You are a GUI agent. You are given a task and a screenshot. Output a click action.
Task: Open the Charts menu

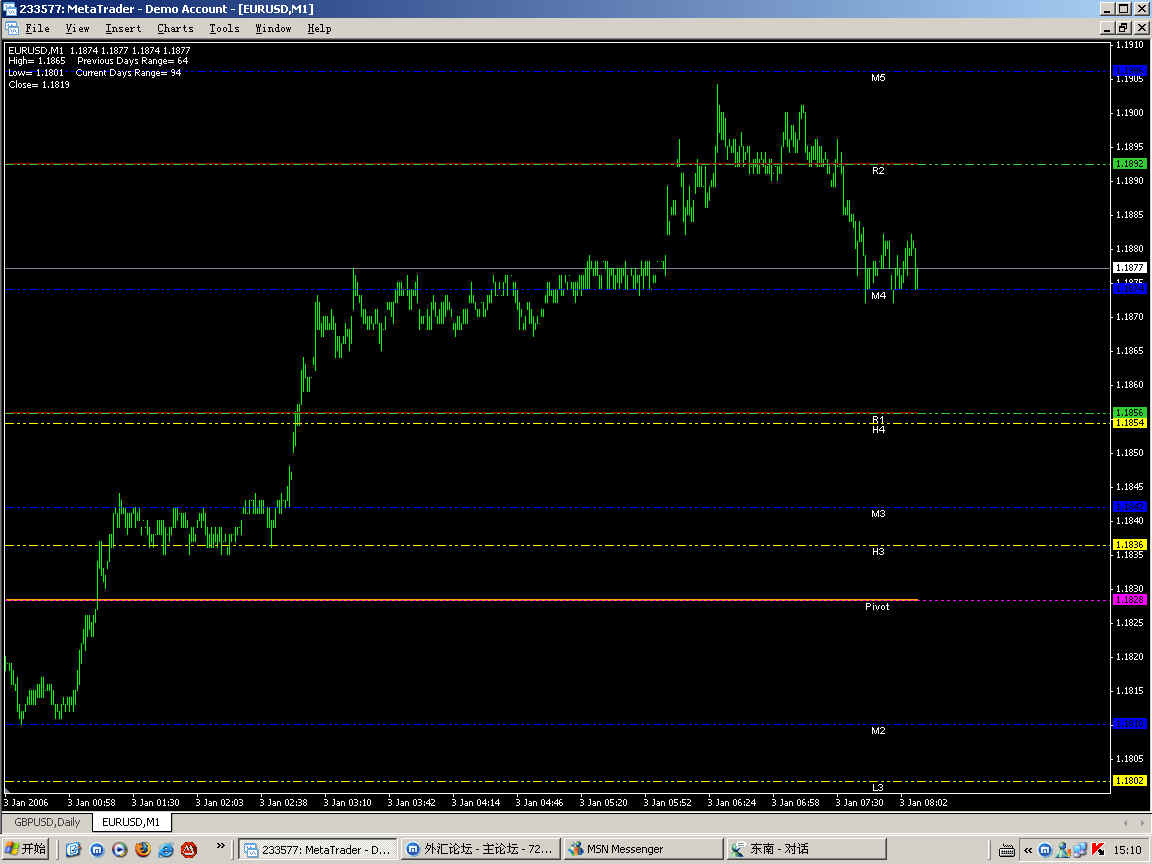[x=175, y=28]
